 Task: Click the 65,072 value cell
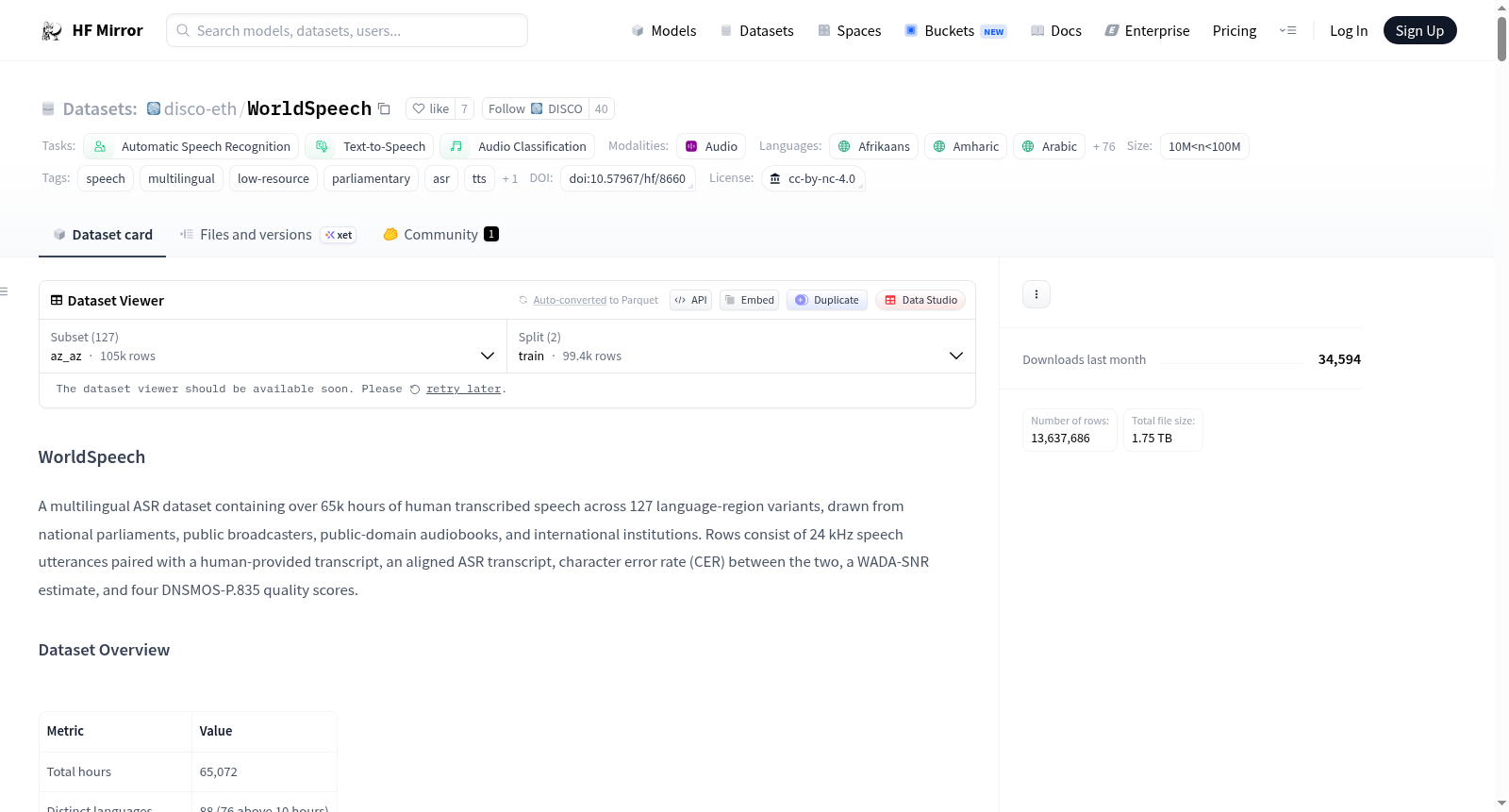pos(264,771)
